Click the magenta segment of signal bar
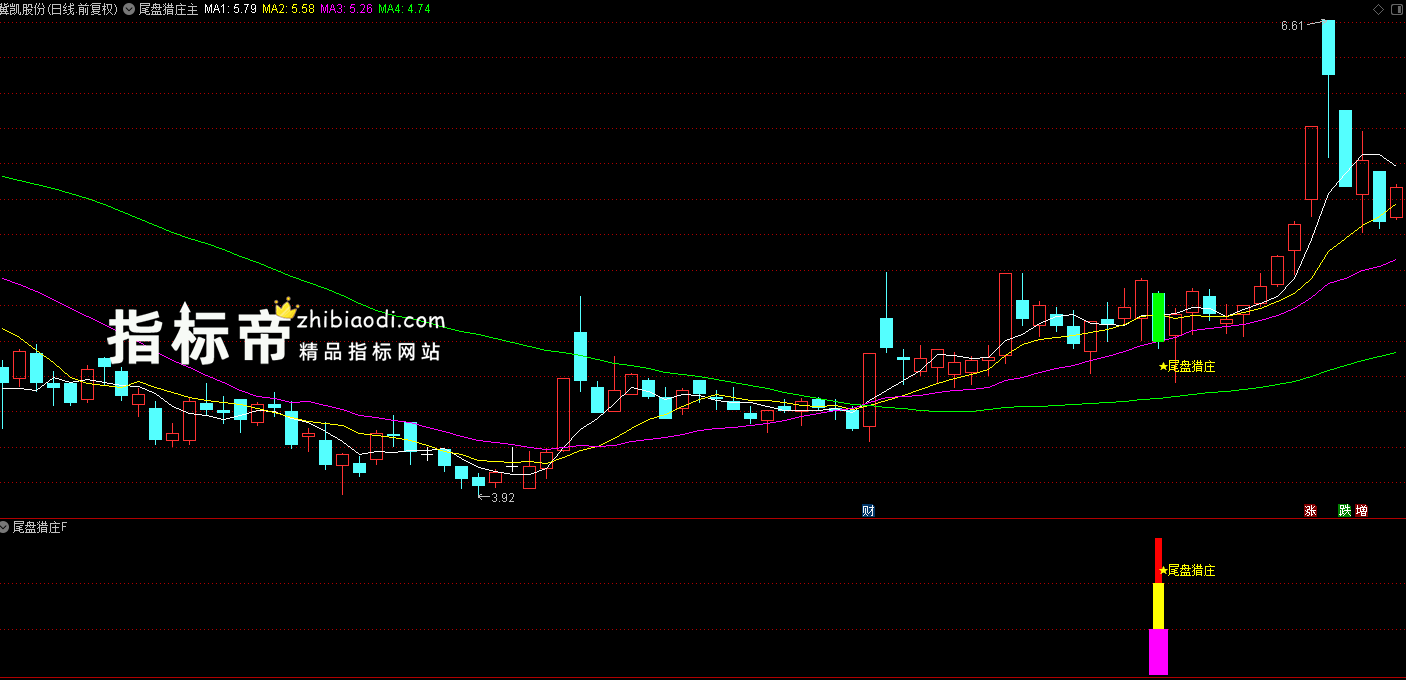The width and height of the screenshot is (1406, 680). (x=1158, y=652)
